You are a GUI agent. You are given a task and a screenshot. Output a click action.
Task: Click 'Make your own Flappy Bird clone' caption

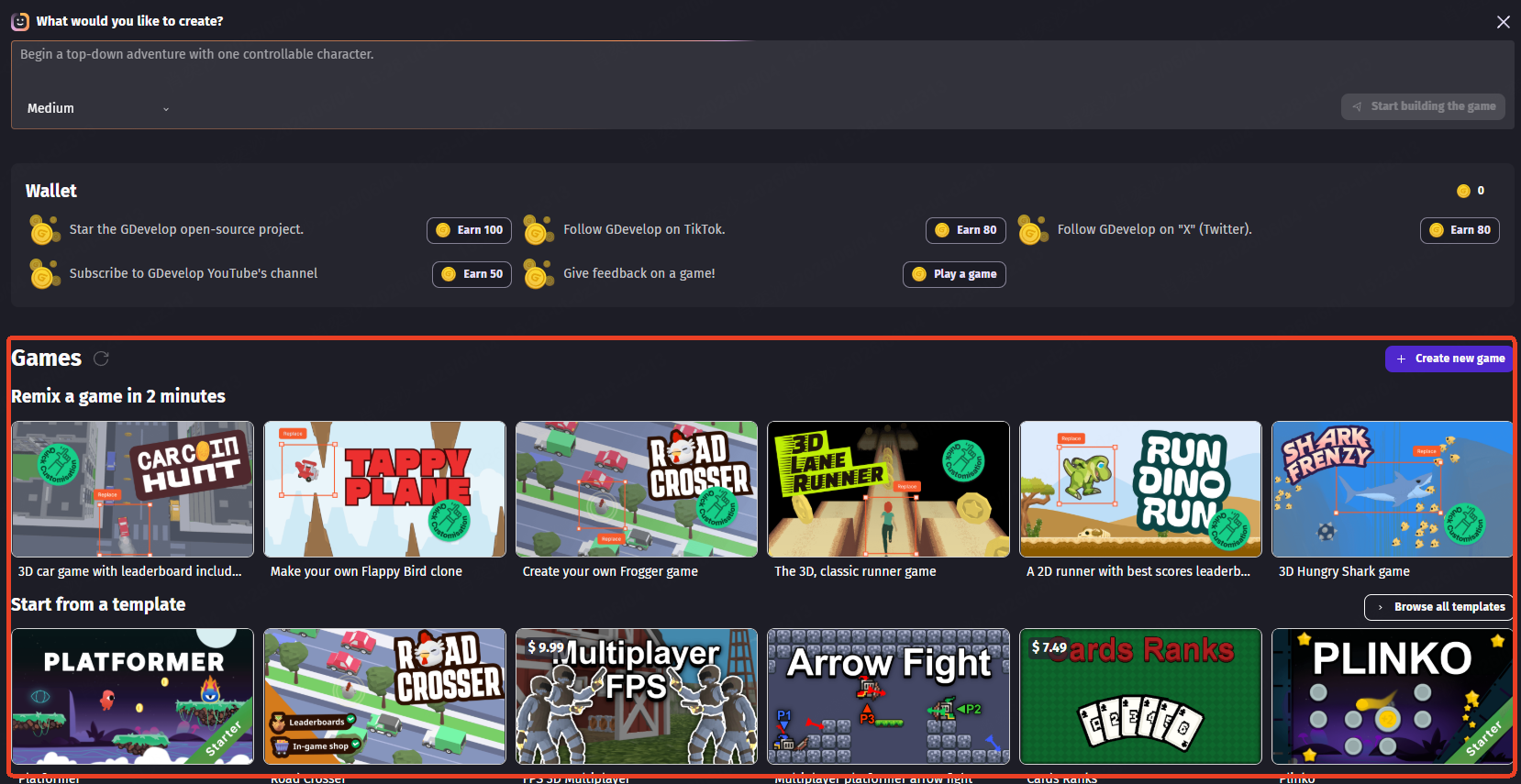[366, 571]
